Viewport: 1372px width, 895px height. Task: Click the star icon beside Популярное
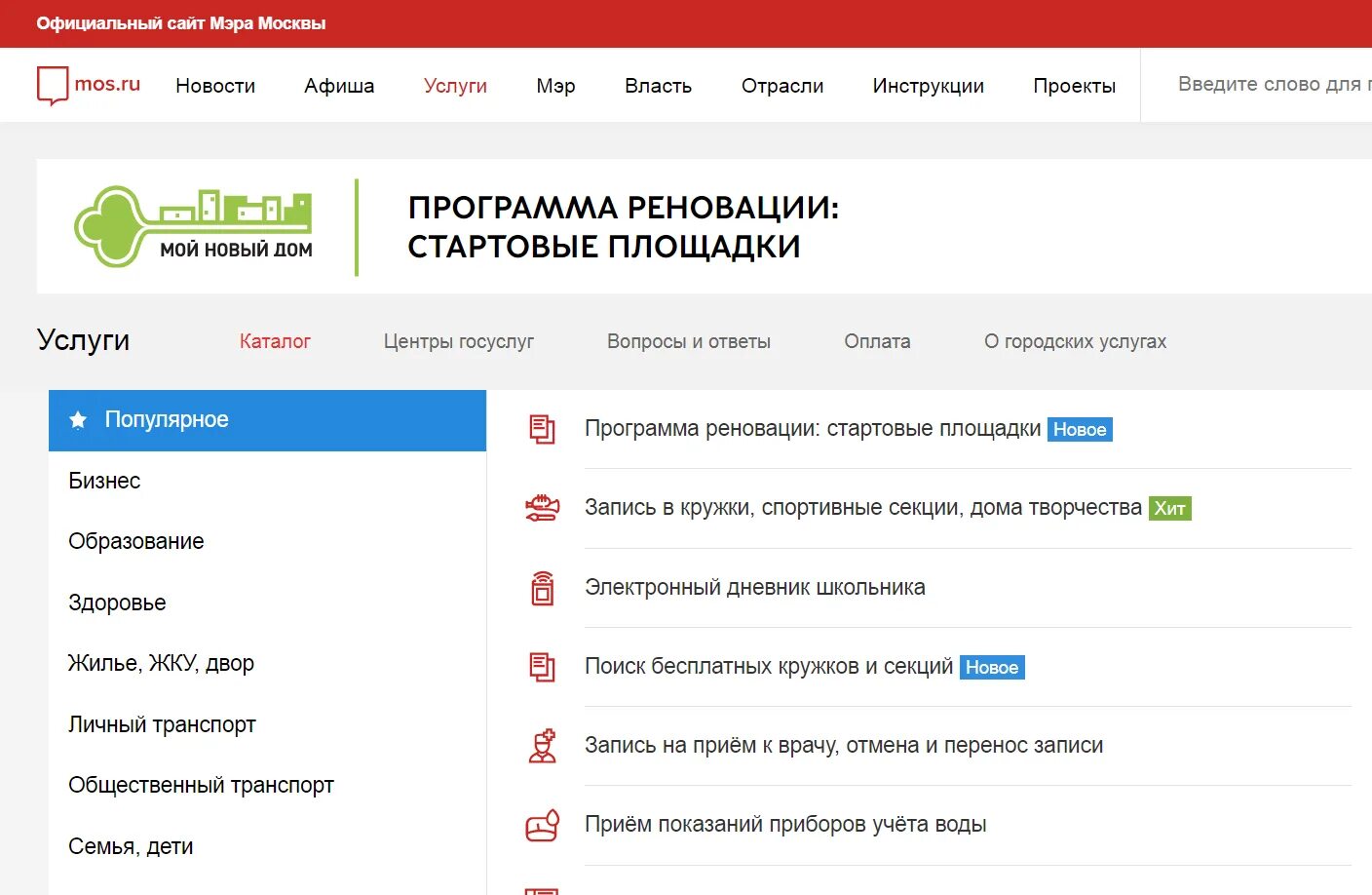[x=78, y=420]
